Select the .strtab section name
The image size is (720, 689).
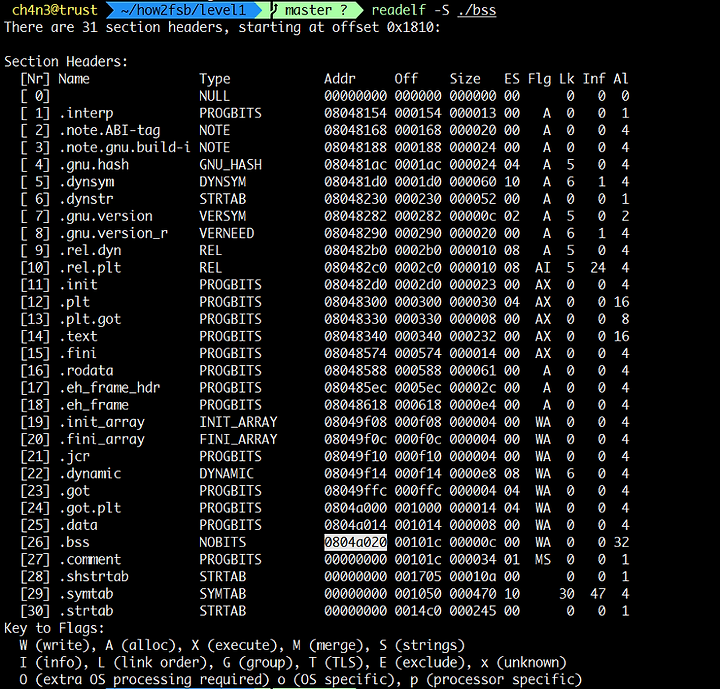[x=86, y=611]
